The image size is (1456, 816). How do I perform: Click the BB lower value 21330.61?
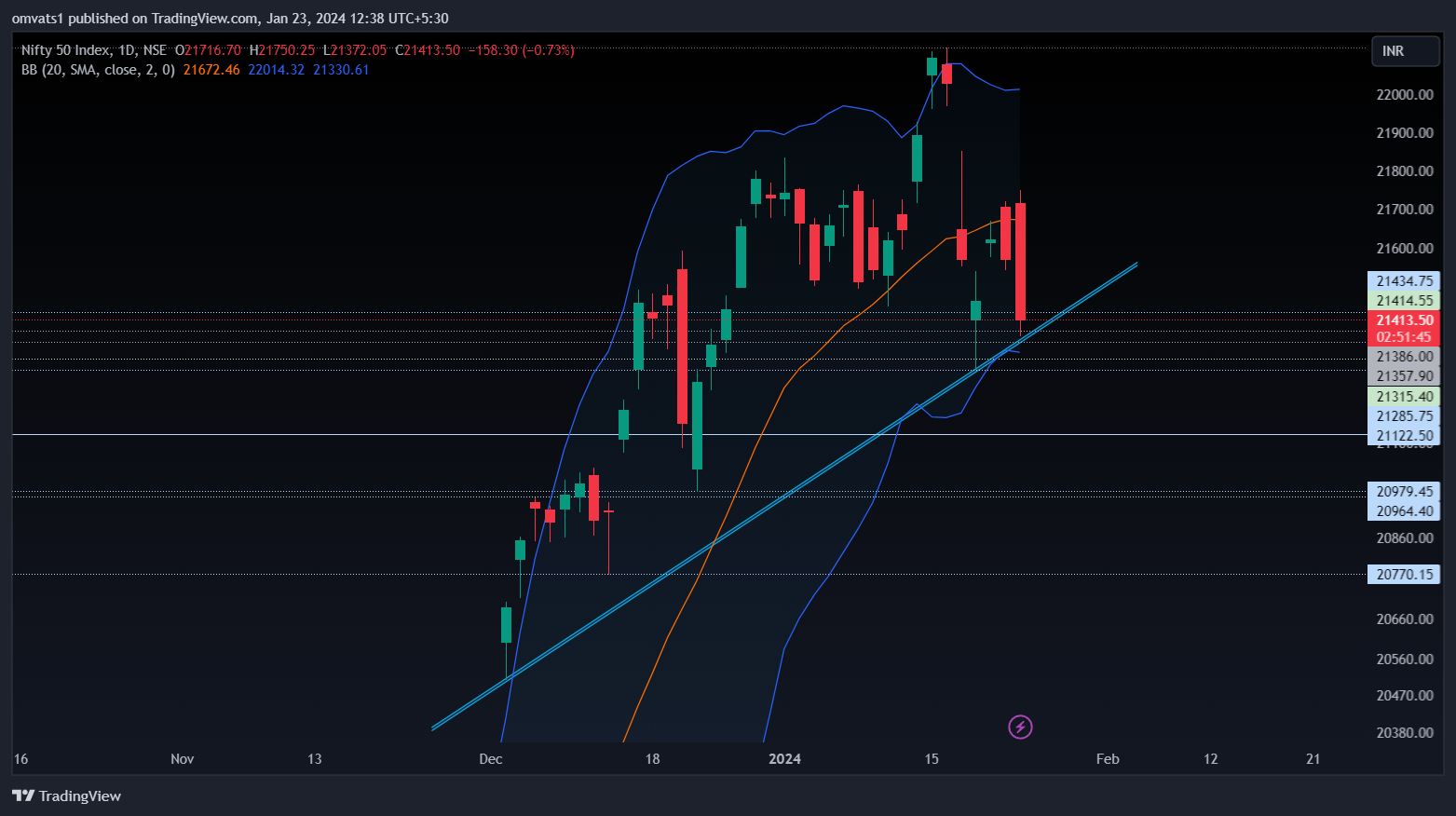(x=341, y=70)
